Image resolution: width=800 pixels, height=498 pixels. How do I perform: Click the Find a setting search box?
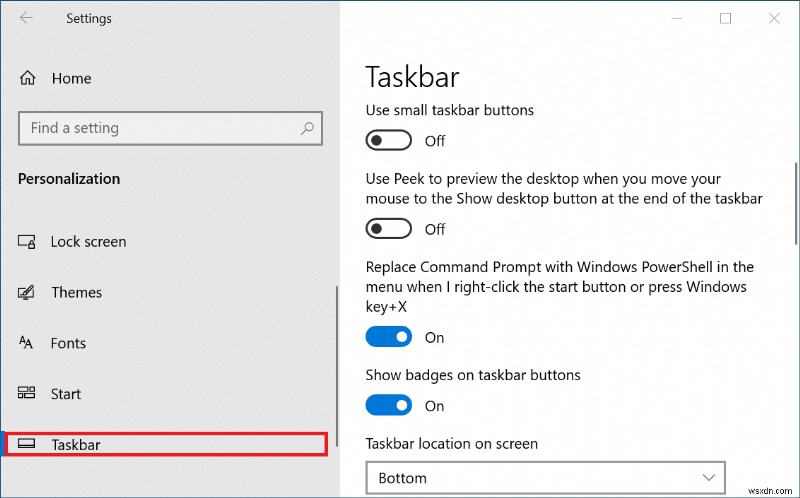pos(160,128)
